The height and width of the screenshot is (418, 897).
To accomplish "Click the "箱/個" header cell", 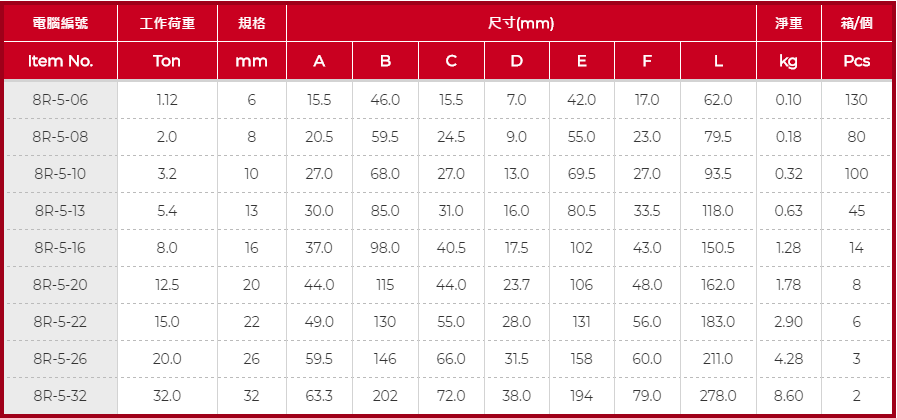I will point(856,23).
